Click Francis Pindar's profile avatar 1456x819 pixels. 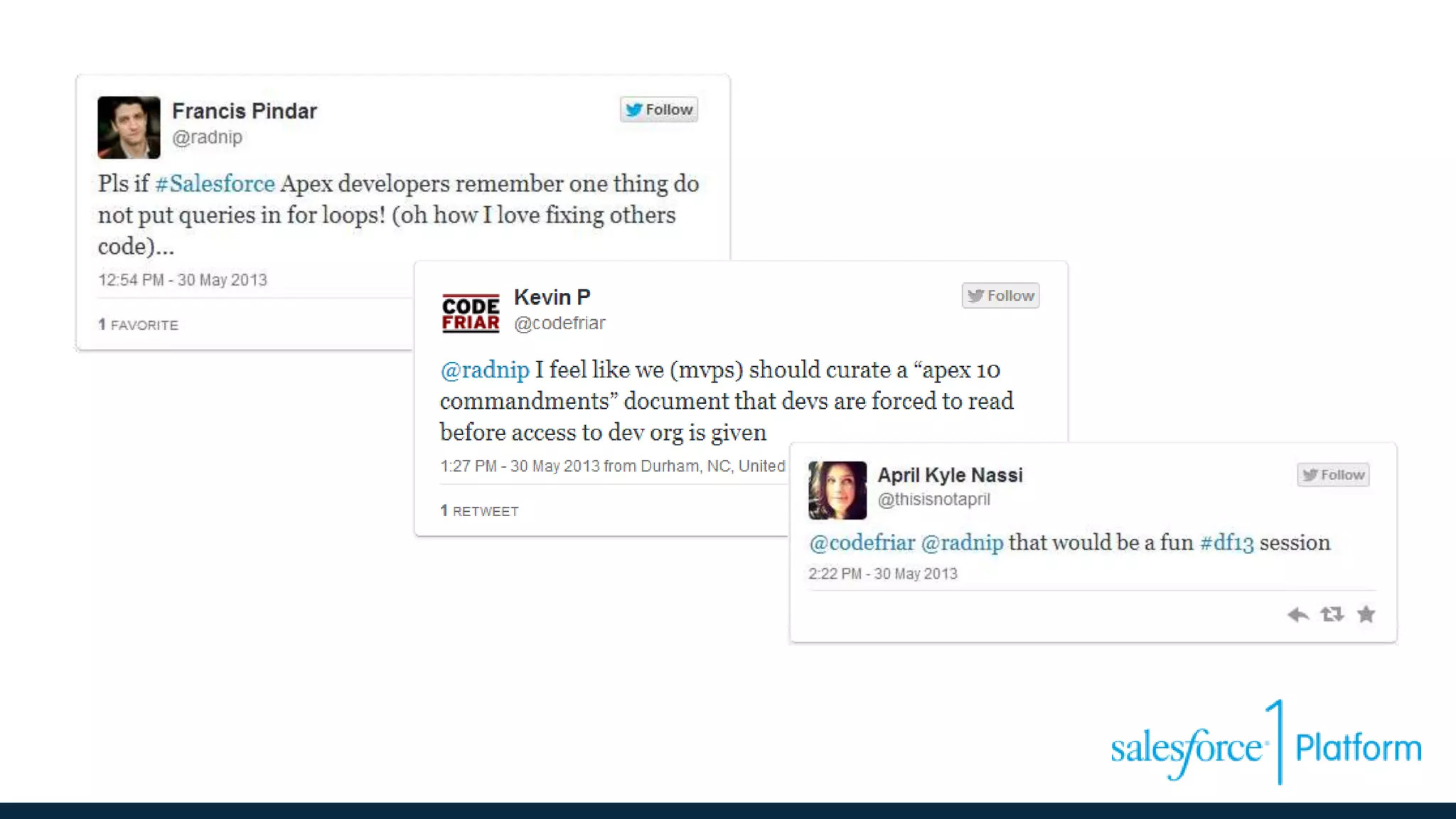[129, 127]
